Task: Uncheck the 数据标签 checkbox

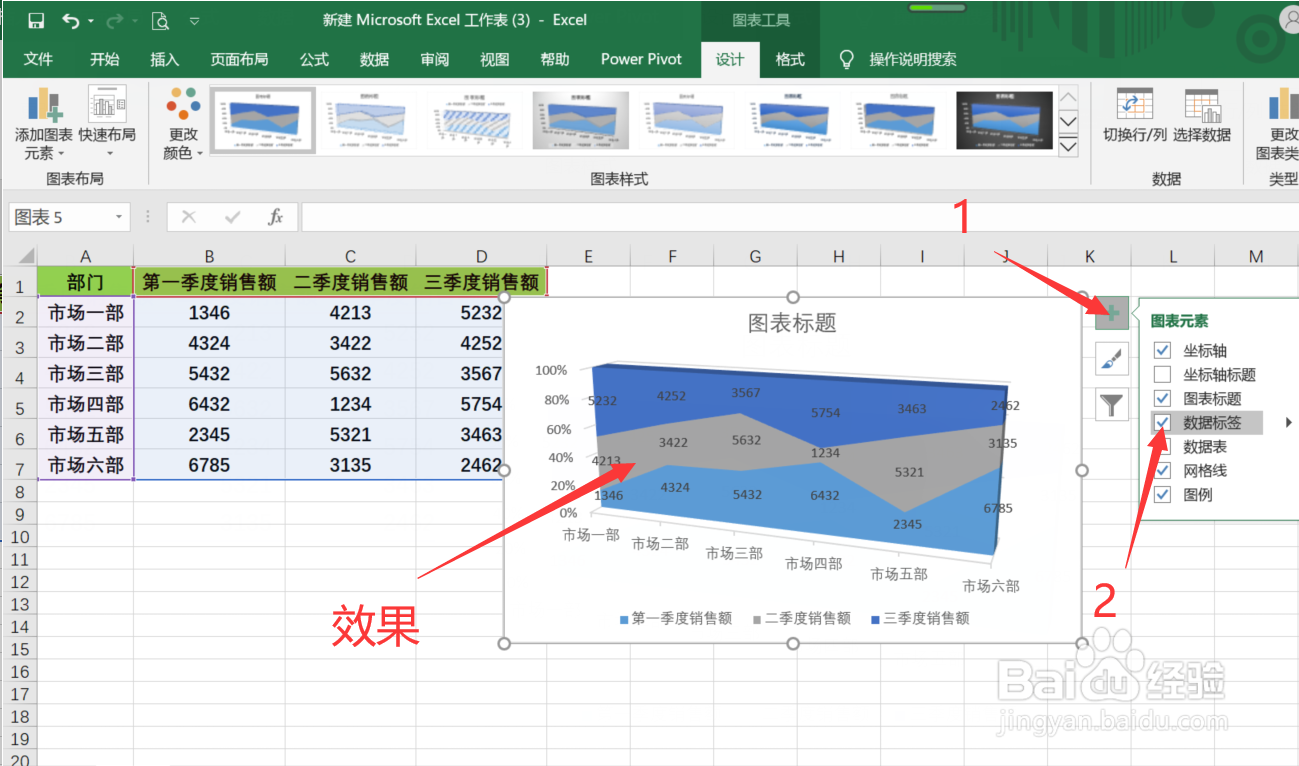Action: pos(1162,422)
